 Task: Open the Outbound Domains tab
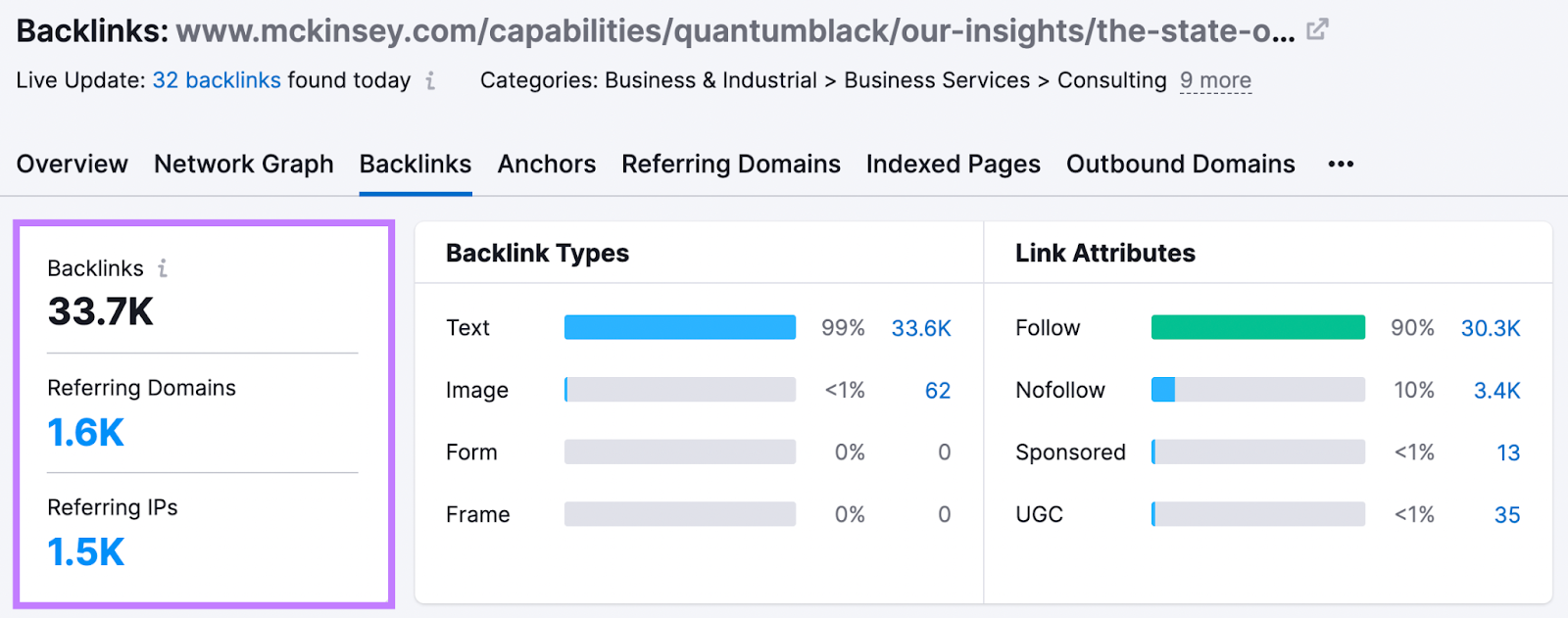coord(1179,164)
